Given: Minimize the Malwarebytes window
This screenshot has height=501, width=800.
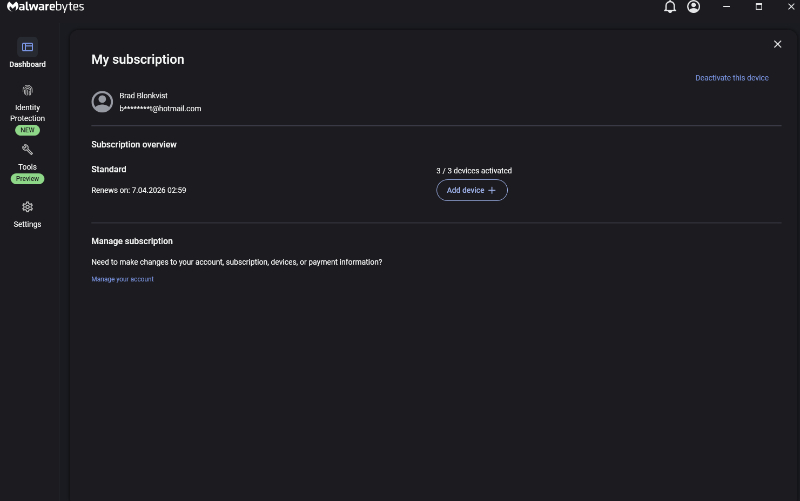Looking at the screenshot, I should pos(727,7).
